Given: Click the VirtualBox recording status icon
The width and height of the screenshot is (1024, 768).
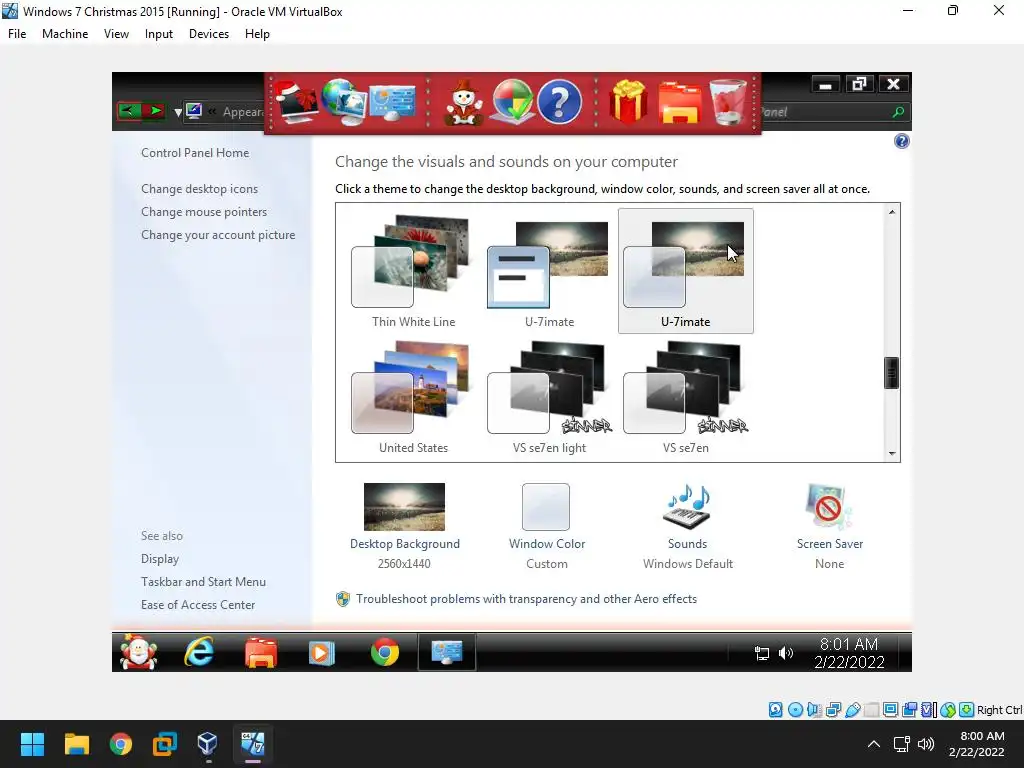Looking at the screenshot, I should pyautogui.click(x=909, y=710).
